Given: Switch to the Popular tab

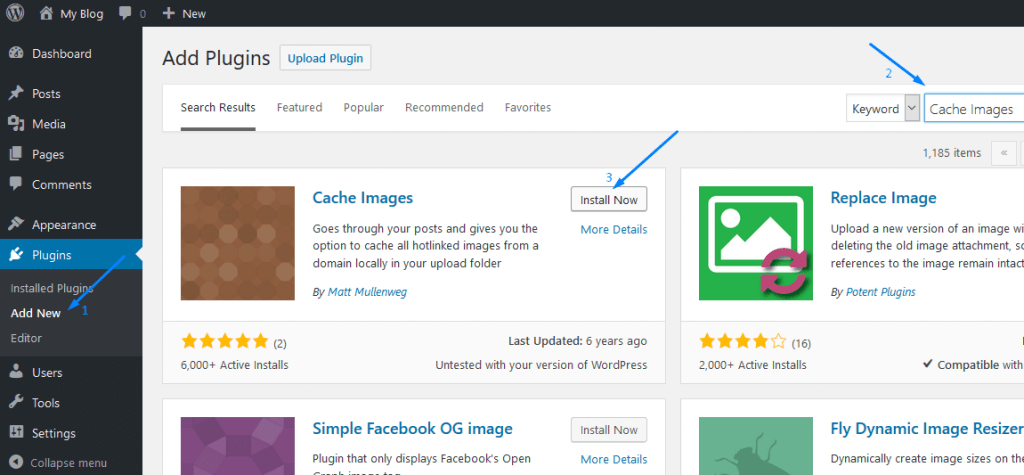Looking at the screenshot, I should (364, 108).
